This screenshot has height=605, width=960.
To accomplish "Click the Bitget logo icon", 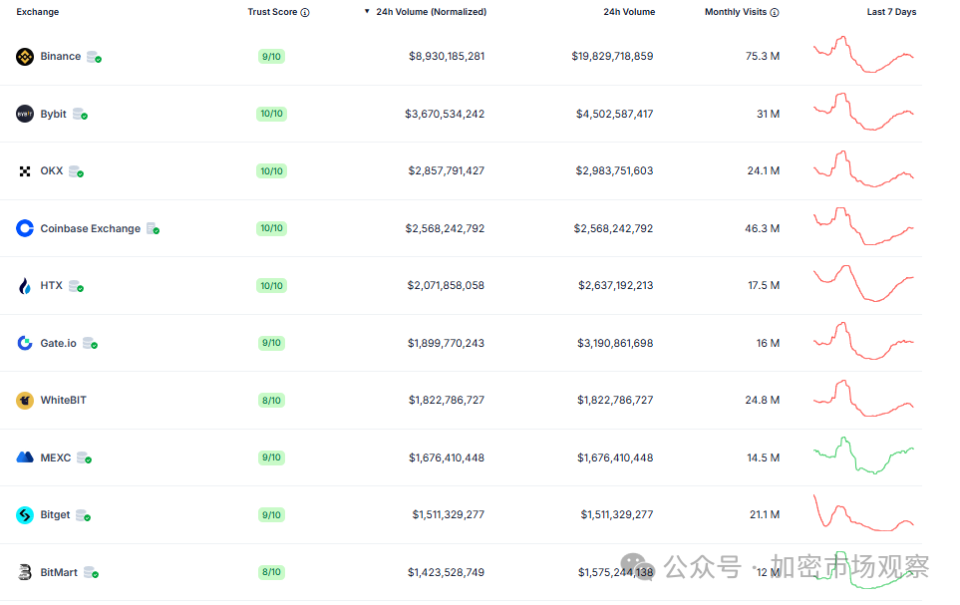I will tap(25, 515).
